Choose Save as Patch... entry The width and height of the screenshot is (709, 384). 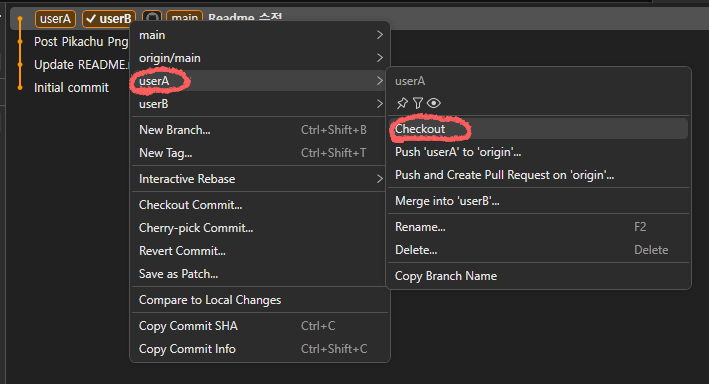(x=260, y=274)
